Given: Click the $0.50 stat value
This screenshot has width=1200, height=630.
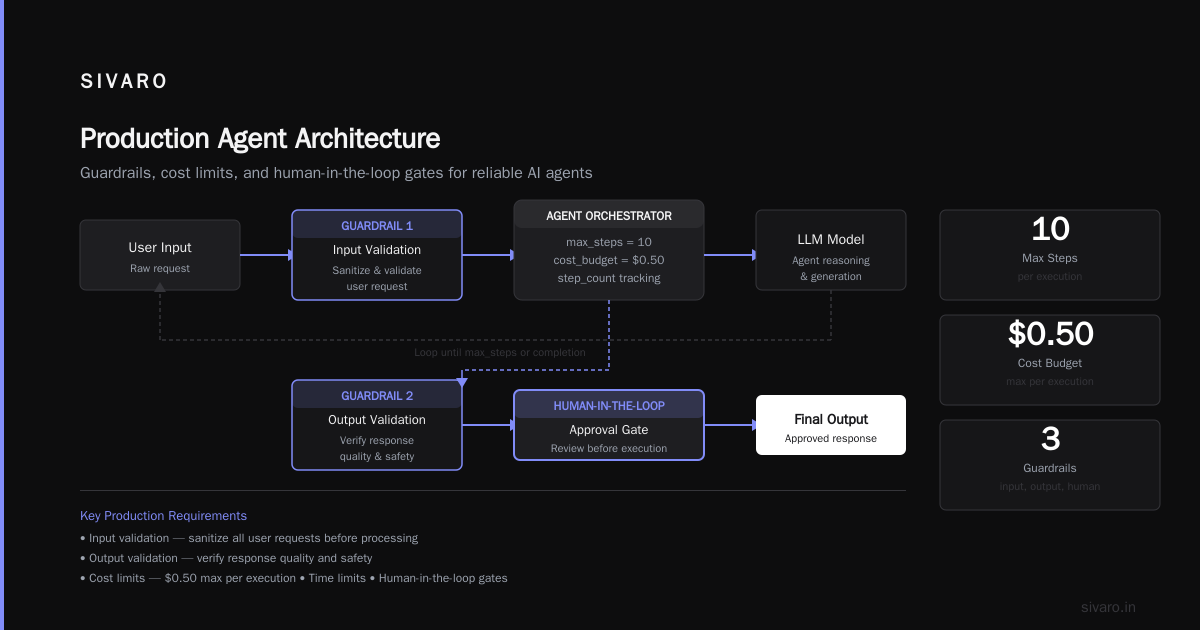Looking at the screenshot, I should pos(1050,333).
